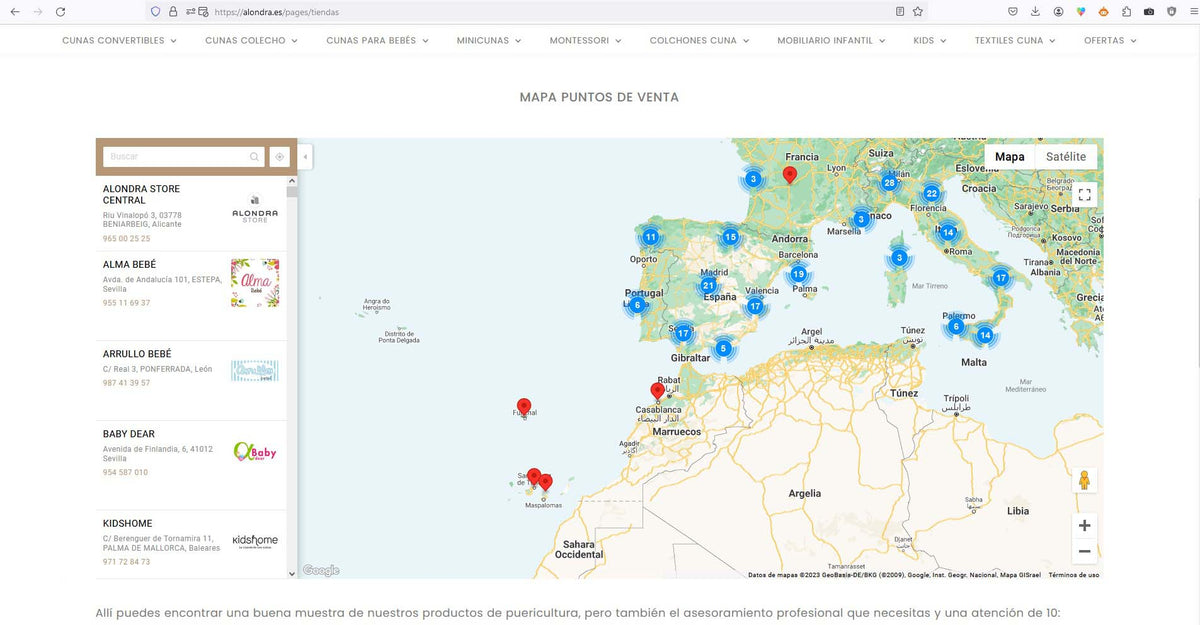This screenshot has height=625, width=1200.
Task: Open cluster 21 near Madrid
Action: click(x=708, y=285)
